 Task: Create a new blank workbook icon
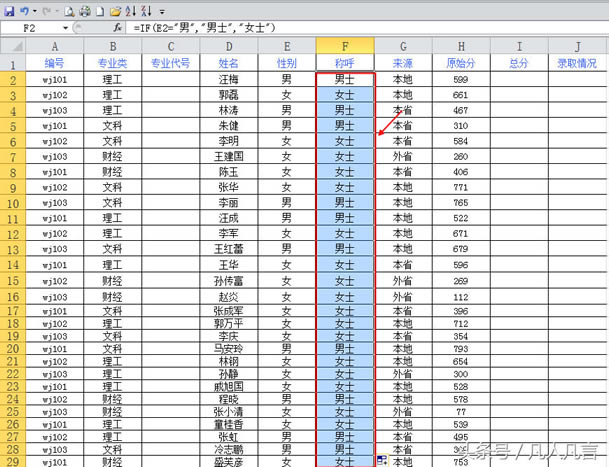coord(100,10)
